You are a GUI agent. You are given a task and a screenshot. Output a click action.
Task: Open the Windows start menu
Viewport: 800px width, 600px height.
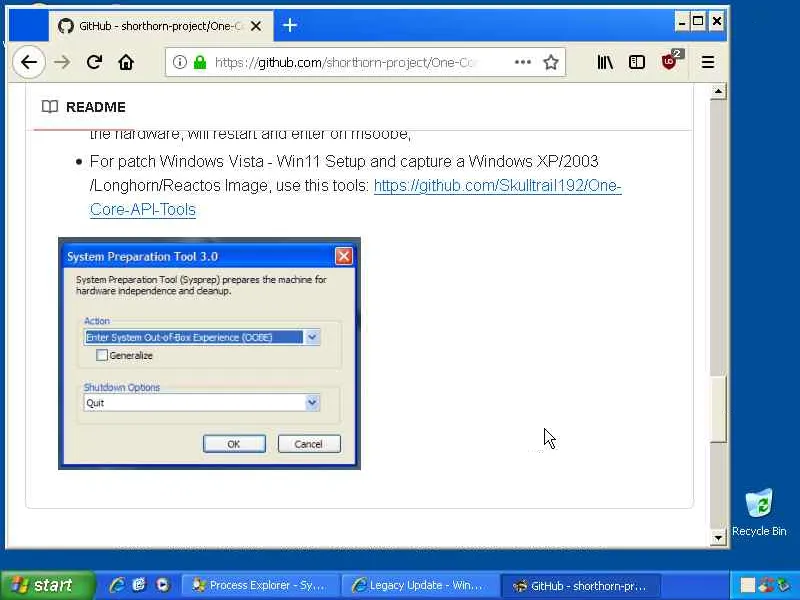coord(47,585)
